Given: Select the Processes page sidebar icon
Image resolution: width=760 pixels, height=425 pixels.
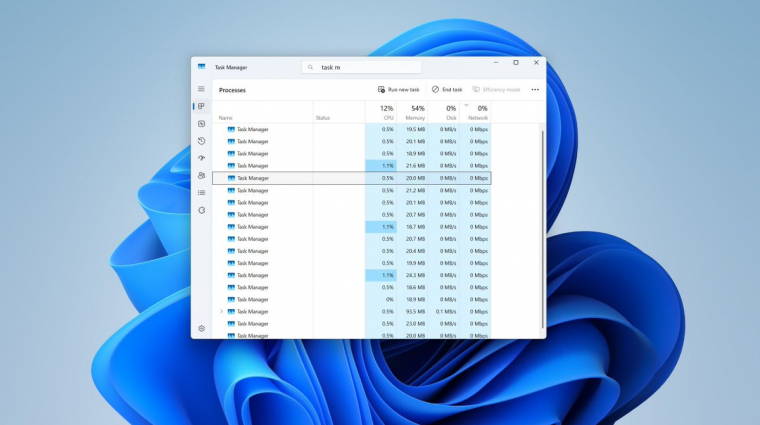Looking at the screenshot, I should (x=201, y=106).
